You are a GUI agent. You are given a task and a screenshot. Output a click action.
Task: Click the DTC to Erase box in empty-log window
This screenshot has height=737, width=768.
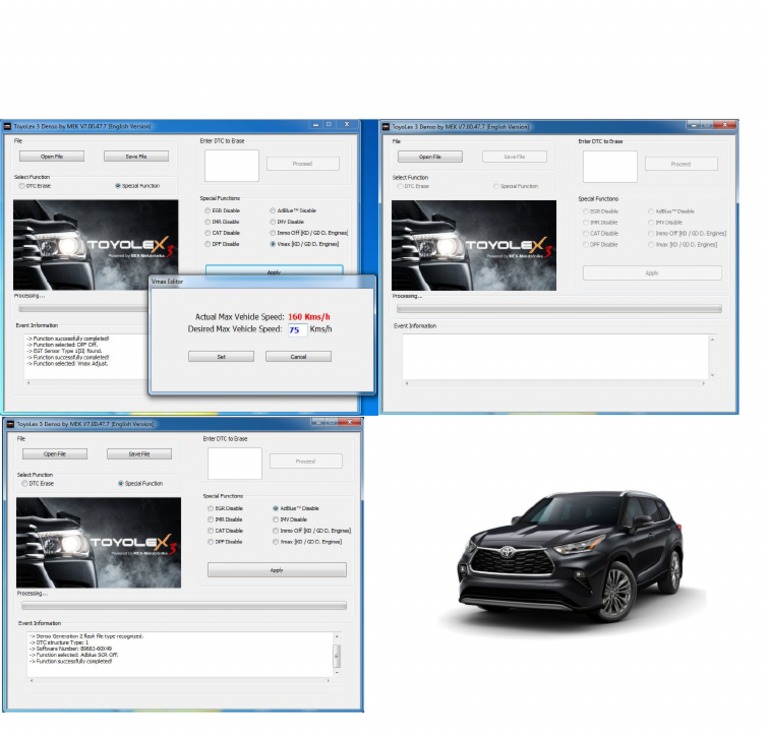point(610,166)
